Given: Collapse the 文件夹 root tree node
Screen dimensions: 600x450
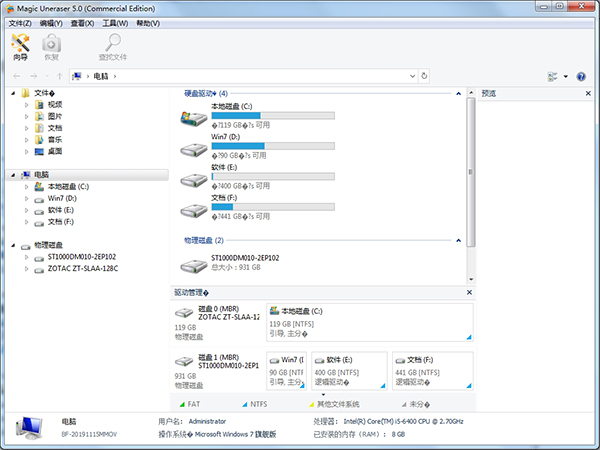Looking at the screenshot, I should pyautogui.click(x=13, y=93).
